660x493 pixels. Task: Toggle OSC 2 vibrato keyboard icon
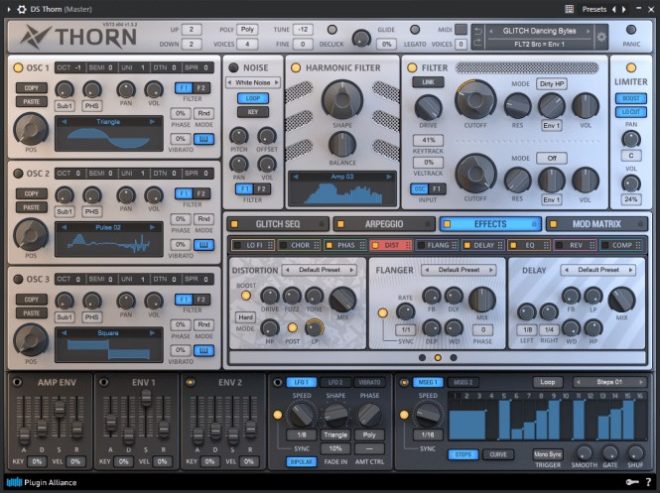(204, 245)
